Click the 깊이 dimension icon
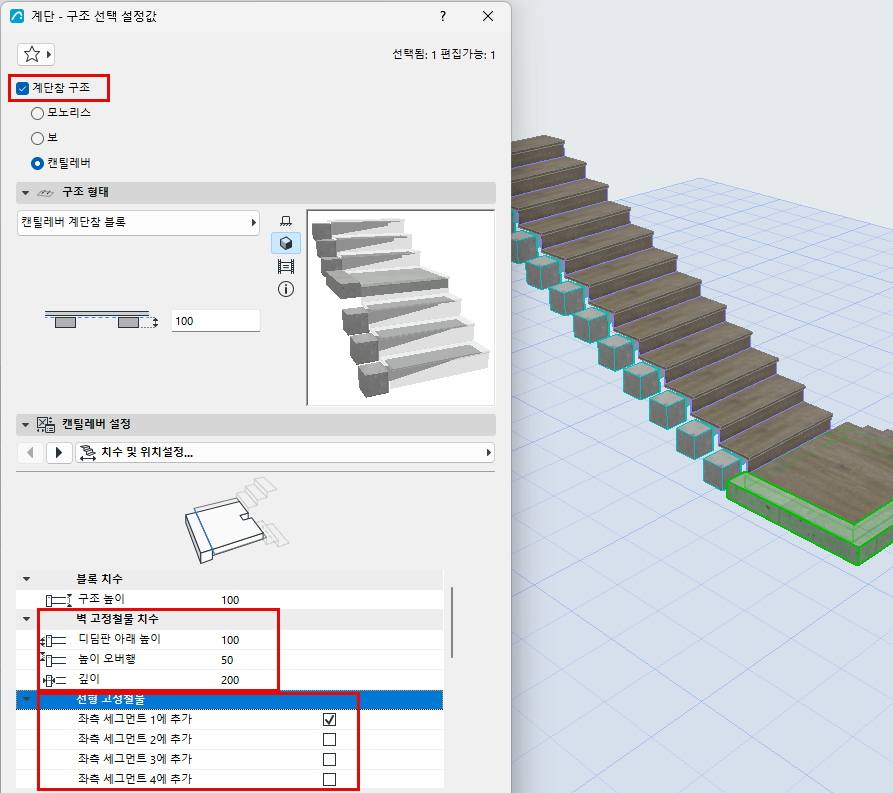The height and width of the screenshot is (793, 893). pyautogui.click(x=54, y=680)
